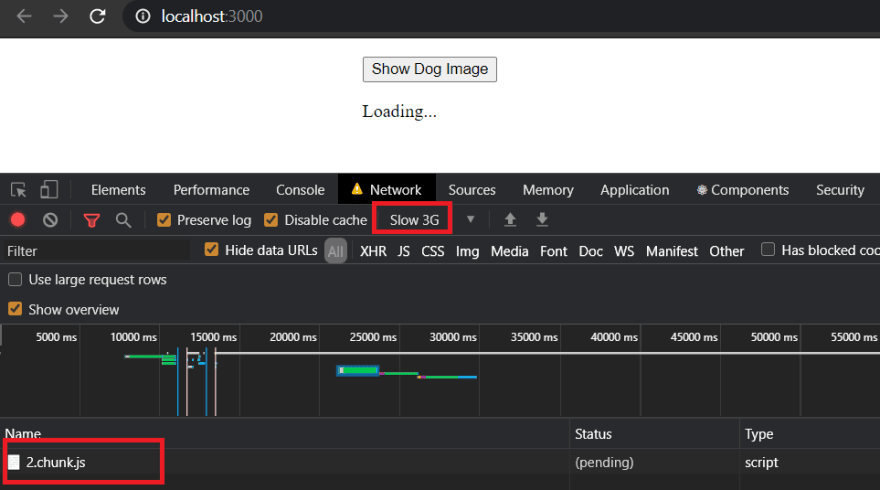Image resolution: width=880 pixels, height=490 pixels.
Task: Open the Slow 3G throttling dropdown
Action: point(414,220)
